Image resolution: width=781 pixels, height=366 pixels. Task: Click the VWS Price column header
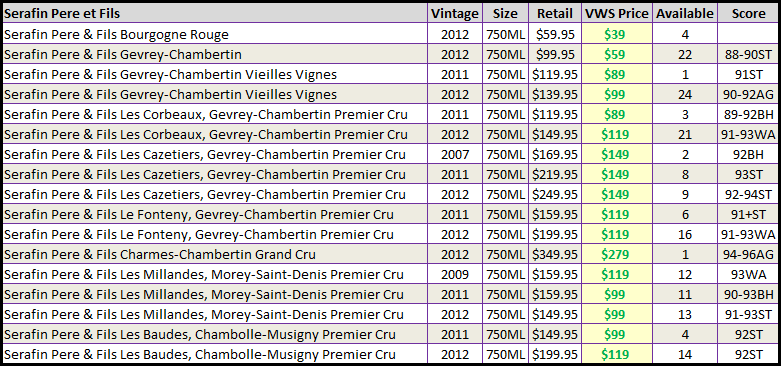coord(617,13)
